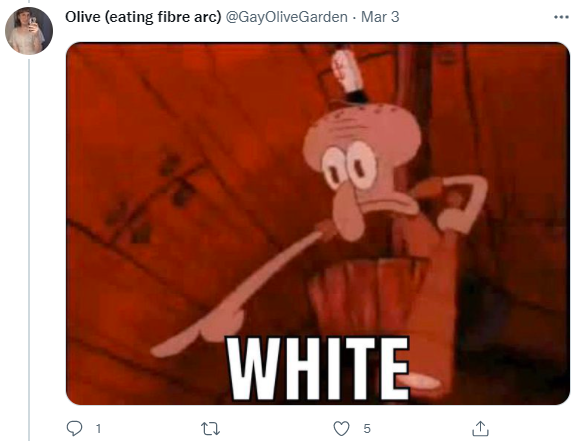Click Squidward's raised arm behind his head
587x441 pixels.
coord(460,200)
